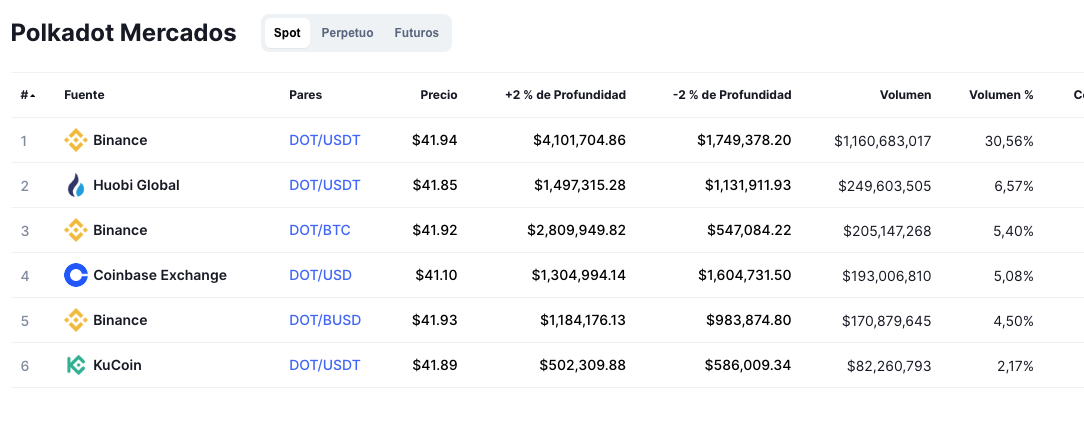Viewport: 1084px width, 423px height.
Task: Click the Binance logo in the DOT/BTC row
Action: coord(75,230)
